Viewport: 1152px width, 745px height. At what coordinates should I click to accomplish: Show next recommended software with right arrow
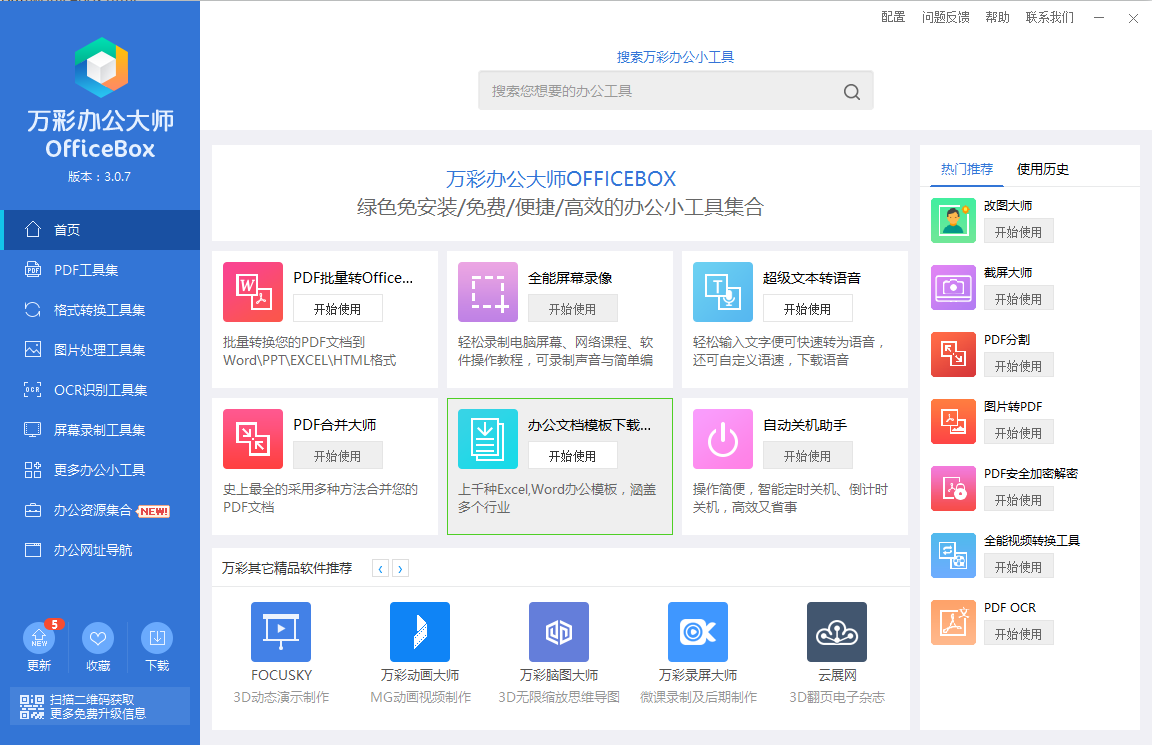400,569
